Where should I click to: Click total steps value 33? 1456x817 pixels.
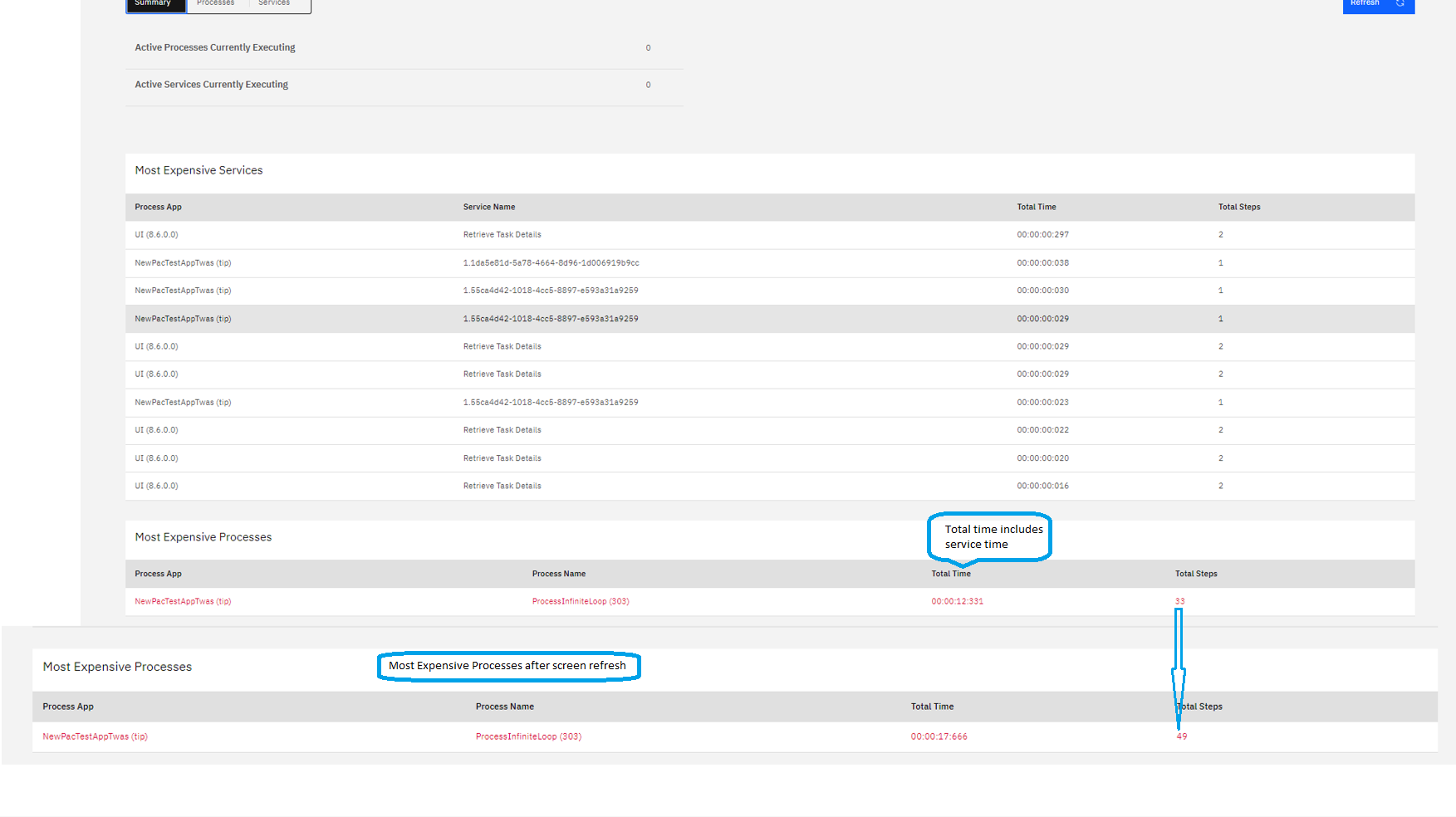pos(1180,602)
